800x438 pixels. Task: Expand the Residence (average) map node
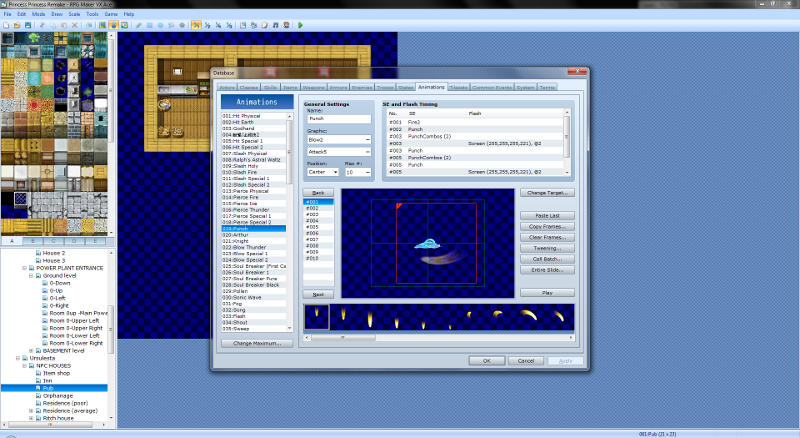(x=31, y=410)
